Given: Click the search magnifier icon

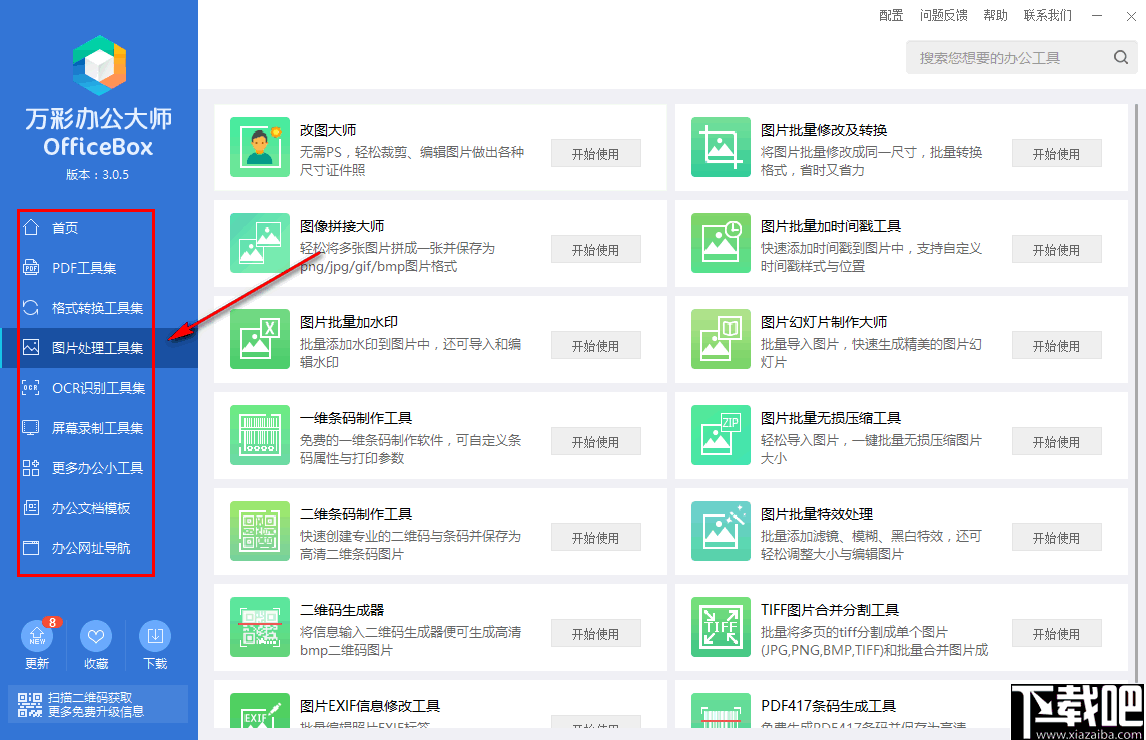Looking at the screenshot, I should (1121, 57).
